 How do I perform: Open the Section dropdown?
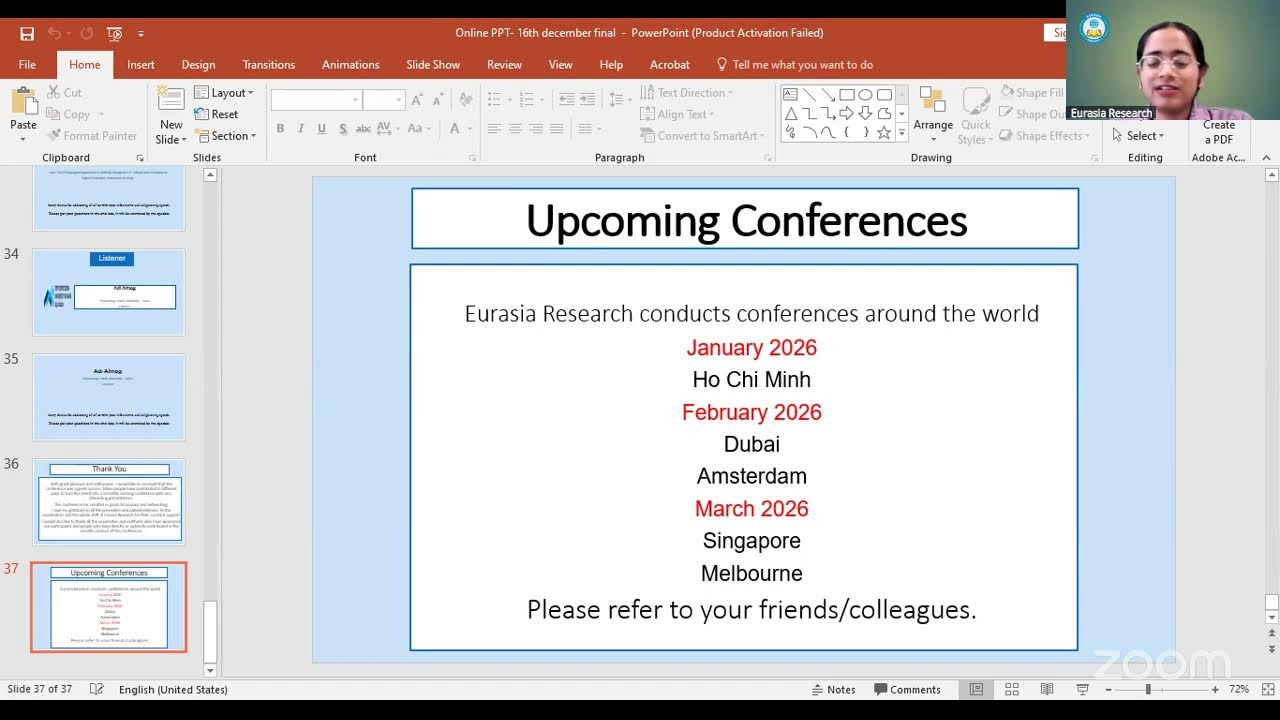pos(225,136)
